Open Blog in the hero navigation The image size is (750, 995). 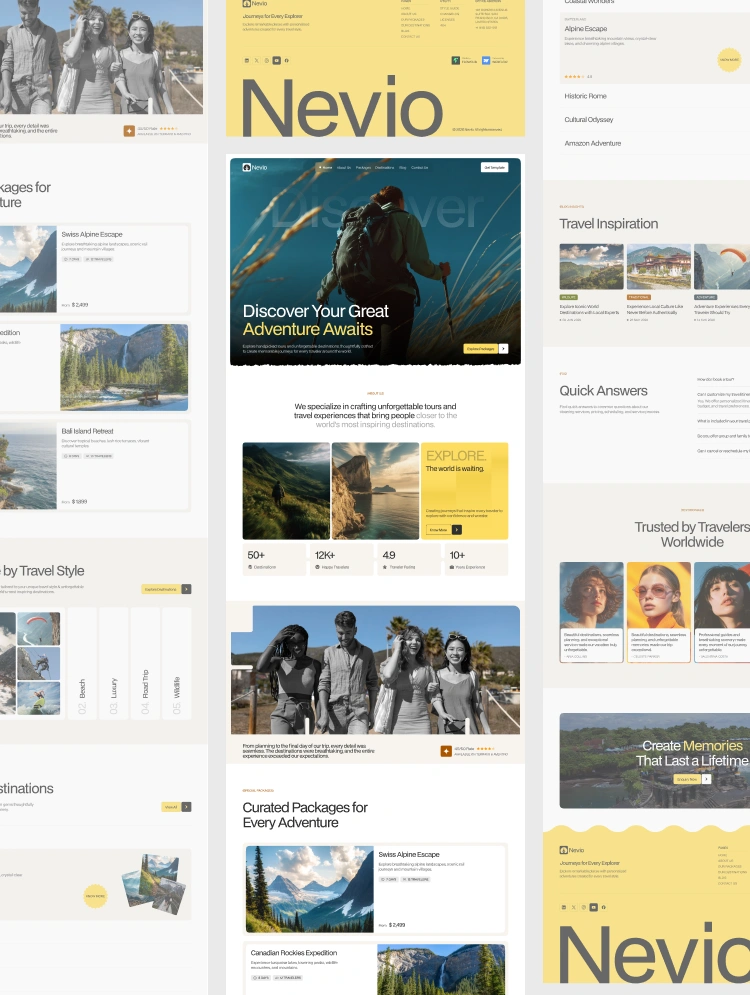403,168
